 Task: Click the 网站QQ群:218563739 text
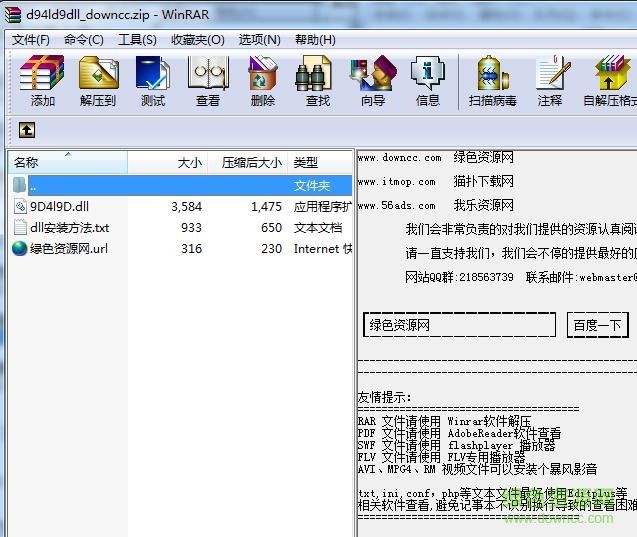pyautogui.click(x=459, y=277)
